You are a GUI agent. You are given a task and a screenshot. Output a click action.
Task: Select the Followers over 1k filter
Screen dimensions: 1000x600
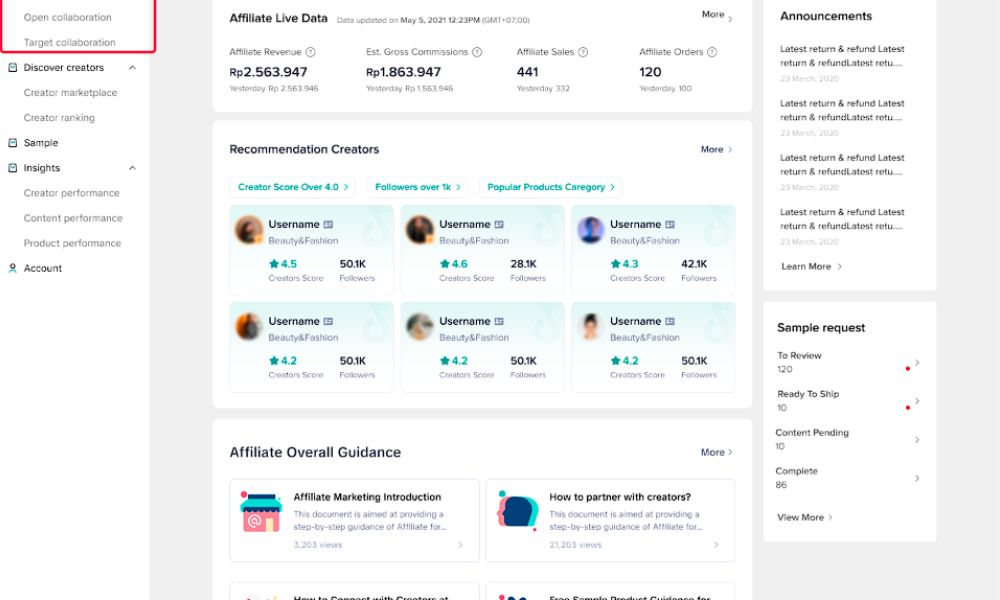[x=418, y=187]
